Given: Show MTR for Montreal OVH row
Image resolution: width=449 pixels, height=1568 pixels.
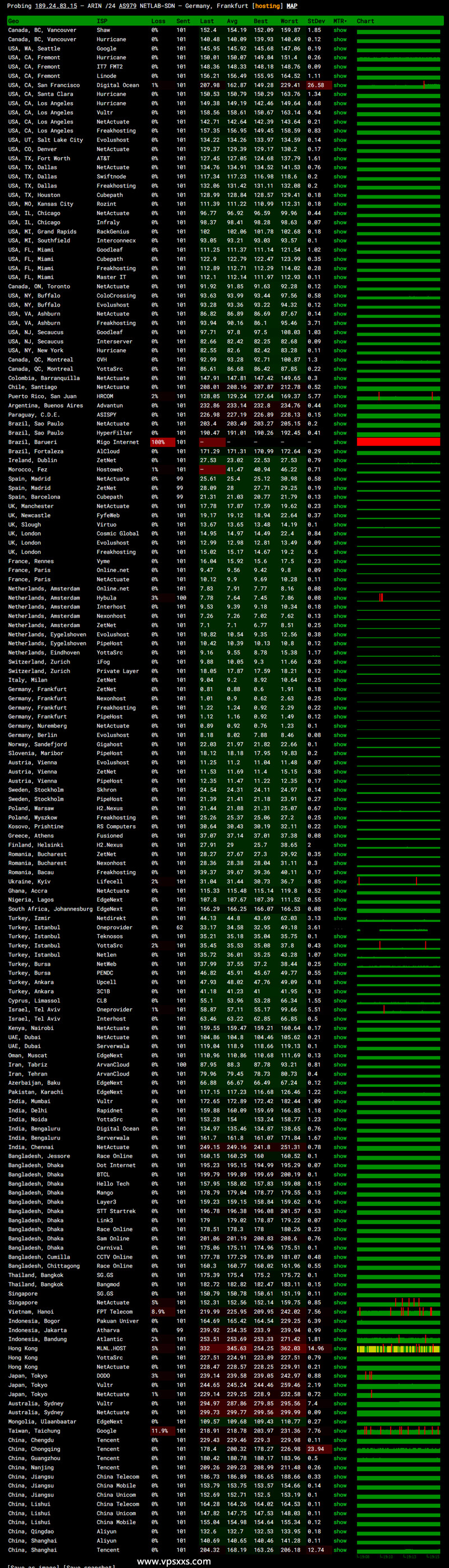Looking at the screenshot, I should [x=340, y=360].
